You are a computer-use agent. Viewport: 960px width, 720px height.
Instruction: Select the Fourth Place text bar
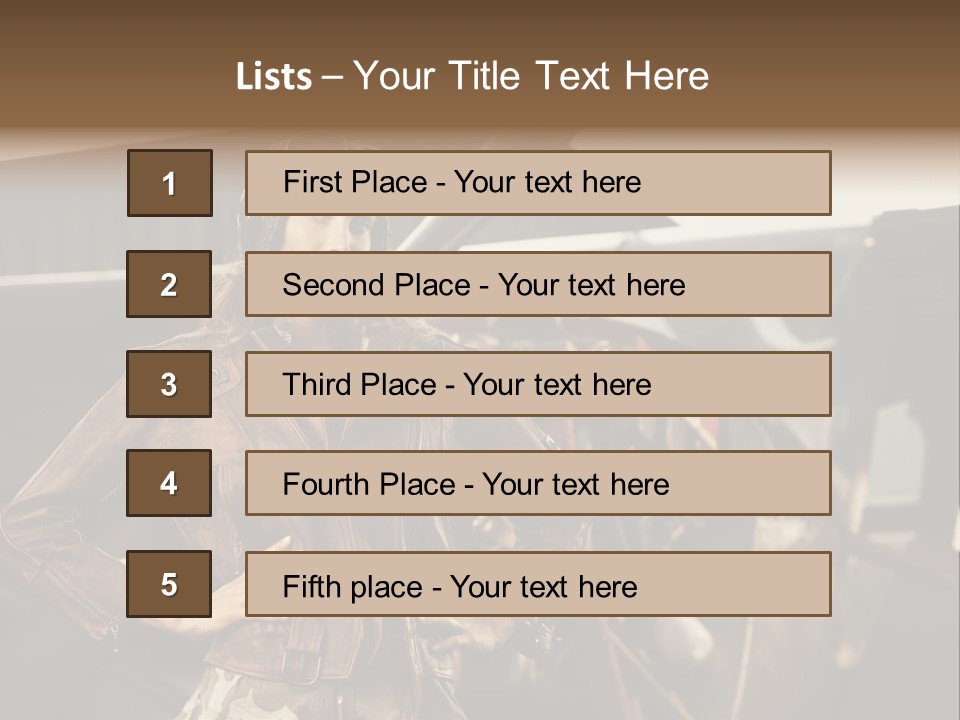538,483
